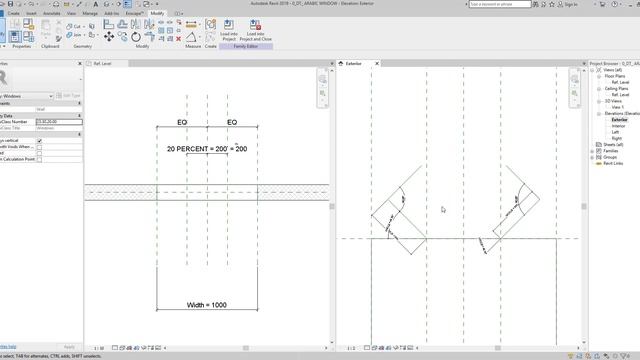Close the Properties palette
The image size is (640, 360).
coord(80,64)
